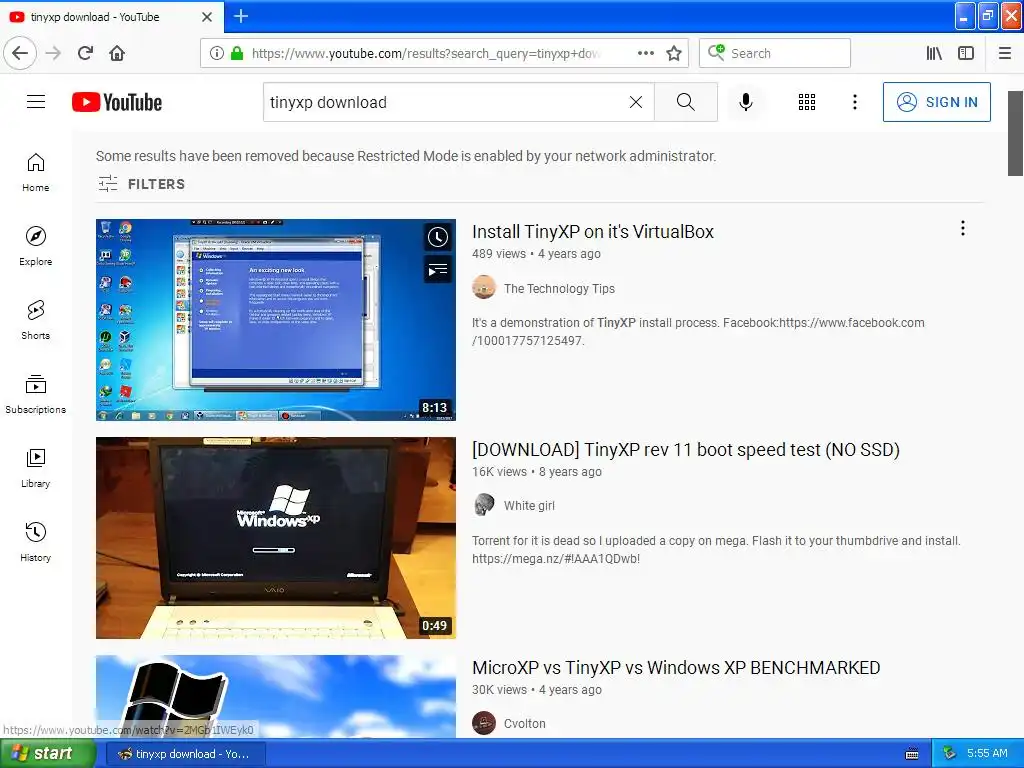The image size is (1024, 768).
Task: Visit the White girl channel
Action: (529, 505)
